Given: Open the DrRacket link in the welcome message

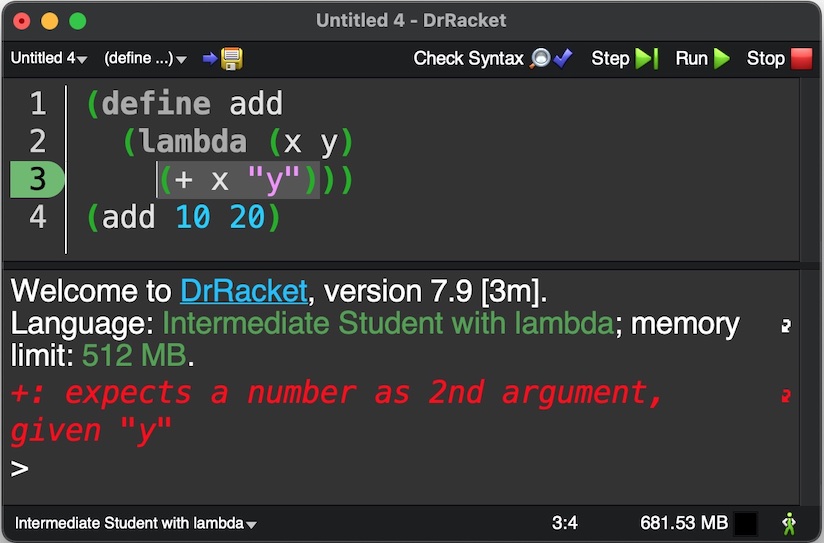Looking at the screenshot, I should click(x=243, y=291).
